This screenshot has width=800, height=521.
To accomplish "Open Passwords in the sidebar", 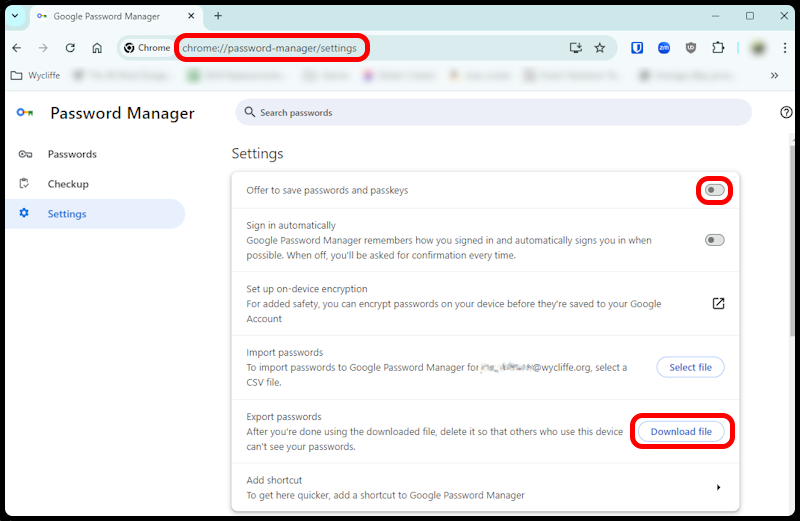I will (95, 154).
